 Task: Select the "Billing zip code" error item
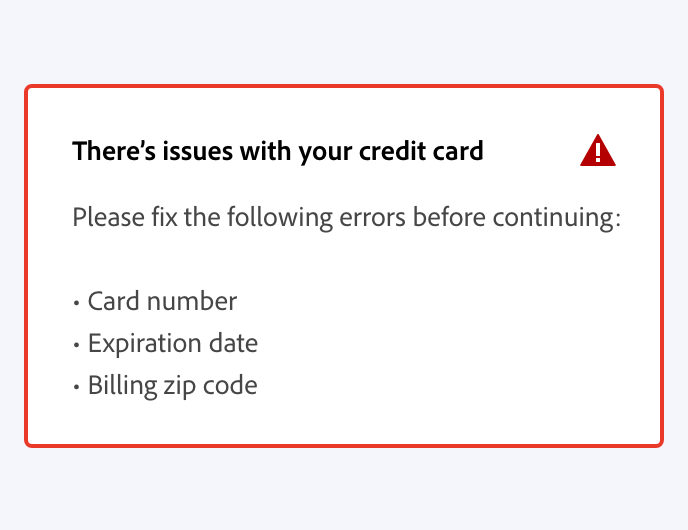(172, 385)
